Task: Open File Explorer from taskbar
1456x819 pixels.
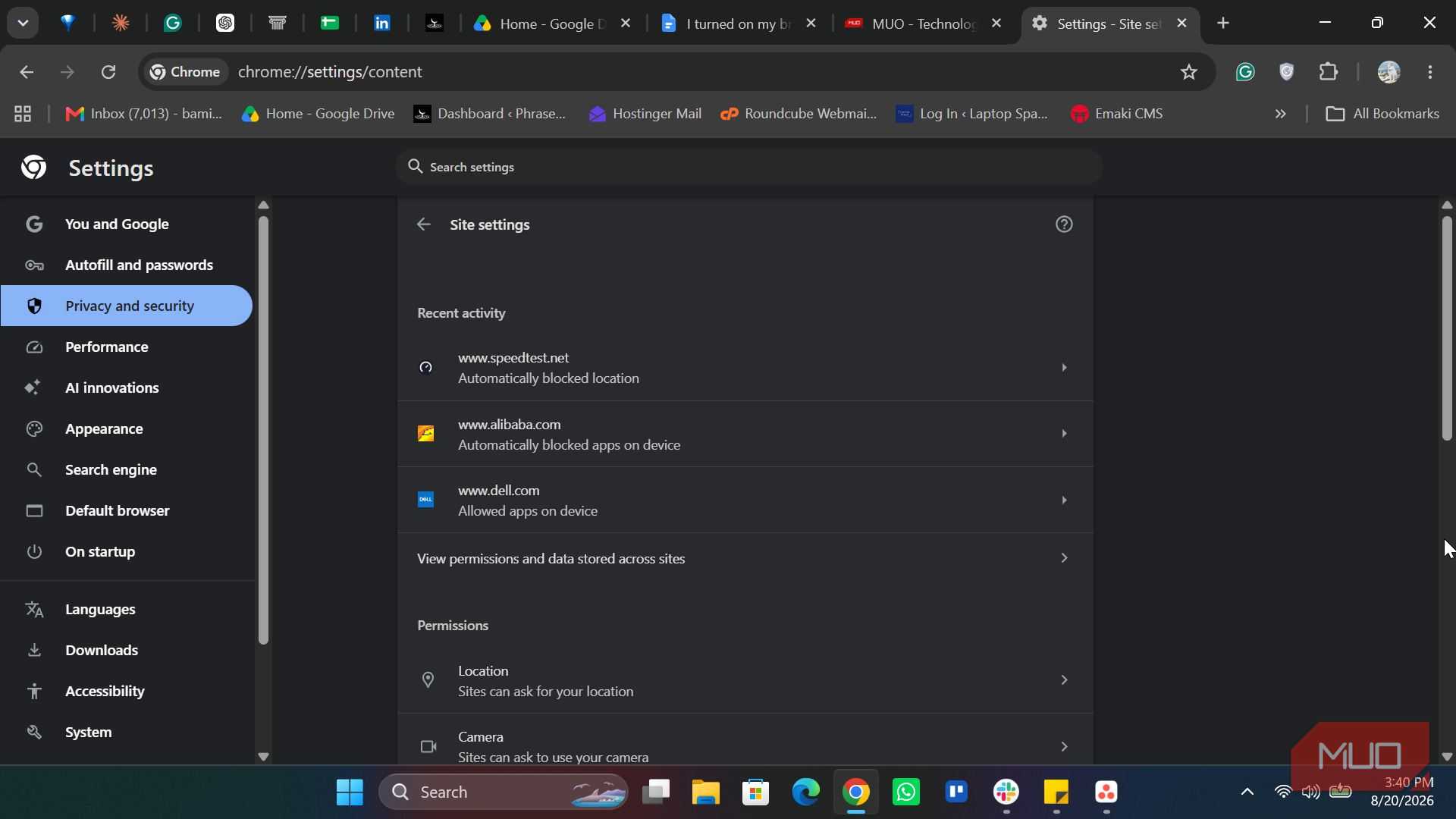Action: [x=705, y=792]
